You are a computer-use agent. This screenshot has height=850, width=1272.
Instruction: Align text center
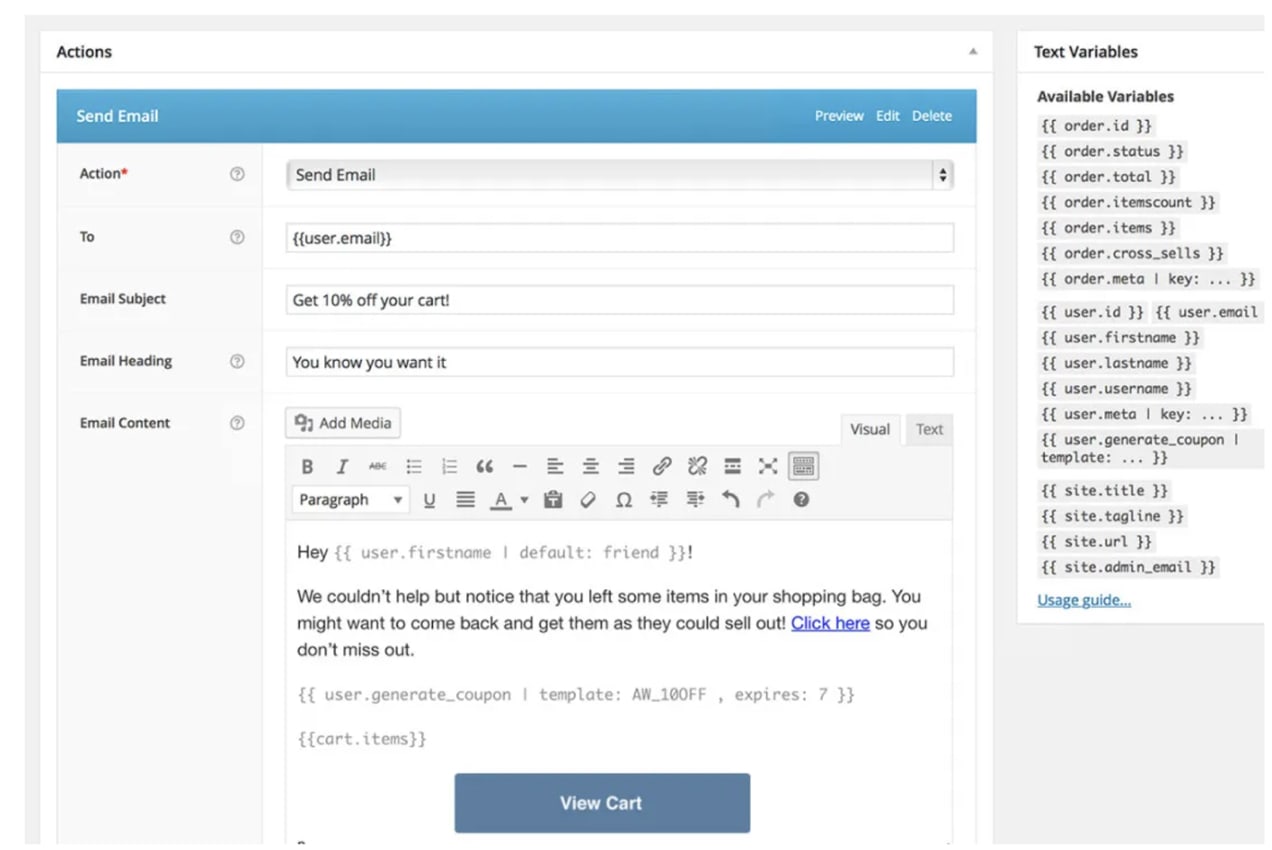tap(591, 467)
